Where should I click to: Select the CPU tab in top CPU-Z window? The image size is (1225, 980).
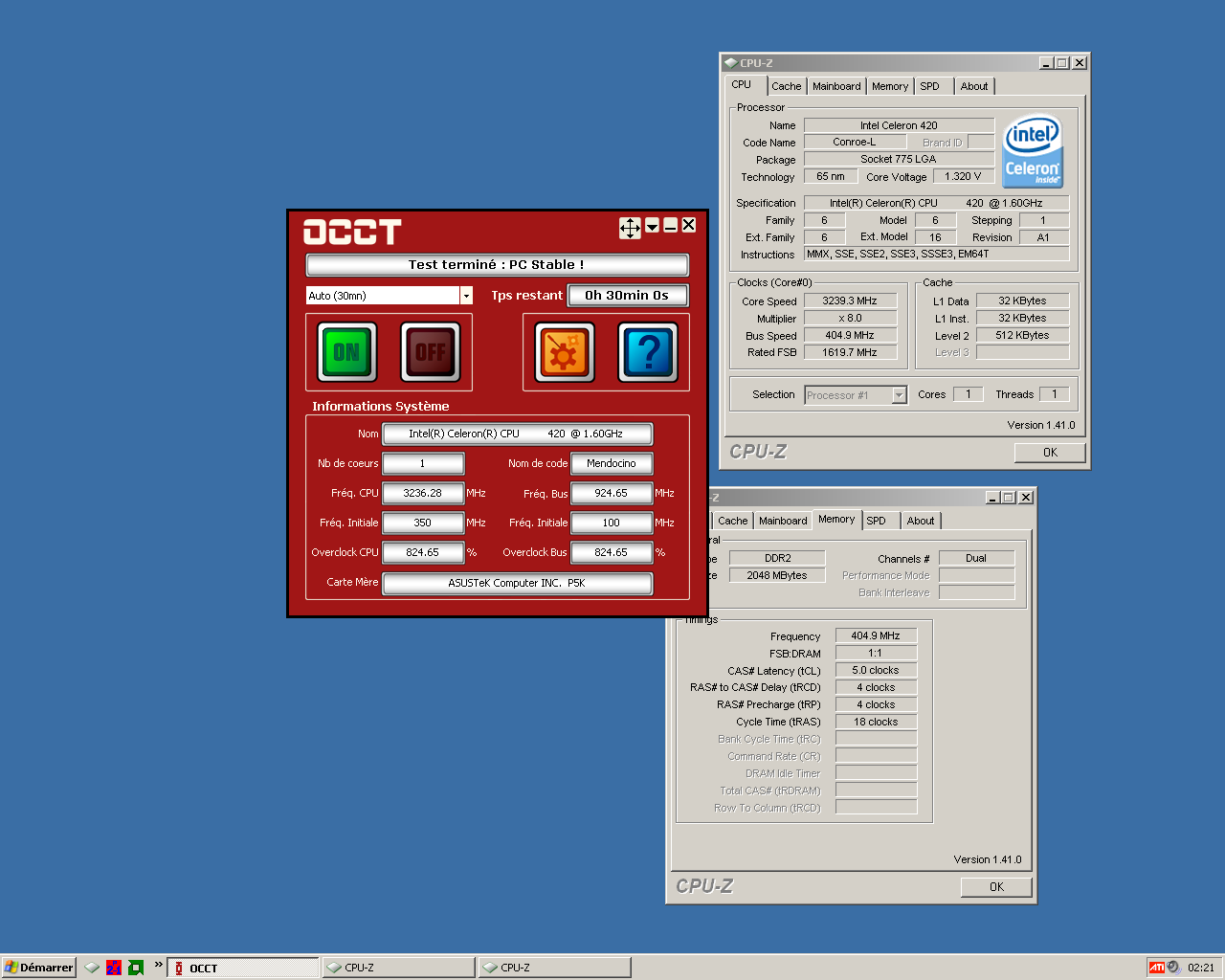[x=742, y=85]
